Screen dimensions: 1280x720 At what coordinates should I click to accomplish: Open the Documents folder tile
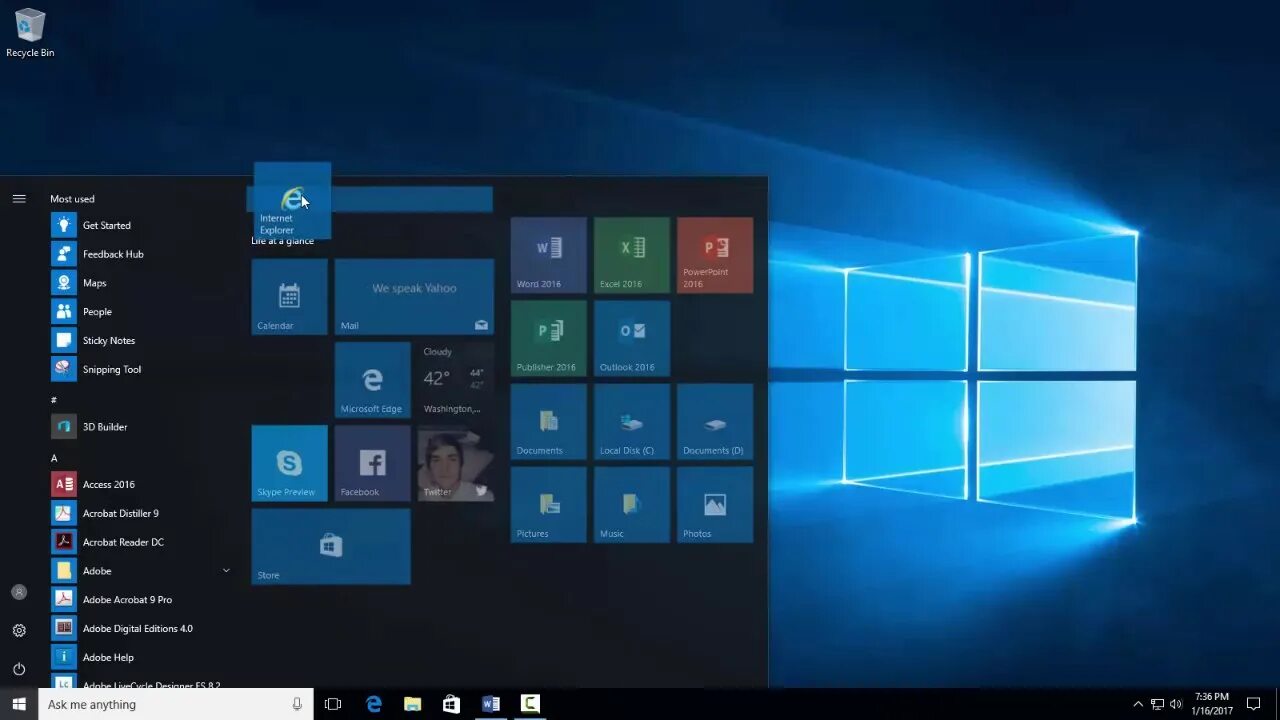pyautogui.click(x=549, y=421)
